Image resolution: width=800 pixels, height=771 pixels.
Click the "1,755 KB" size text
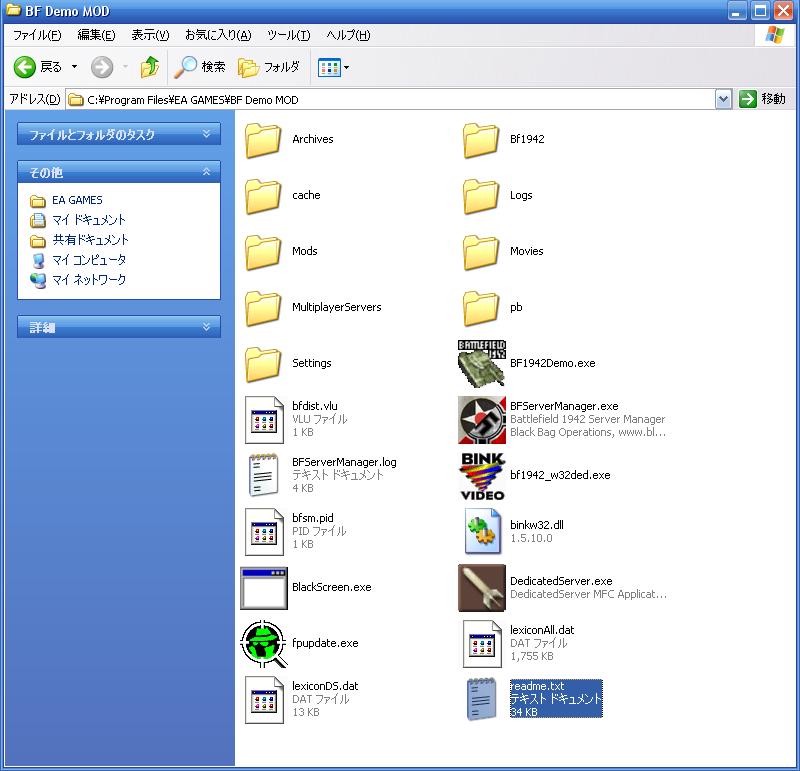coord(532,657)
